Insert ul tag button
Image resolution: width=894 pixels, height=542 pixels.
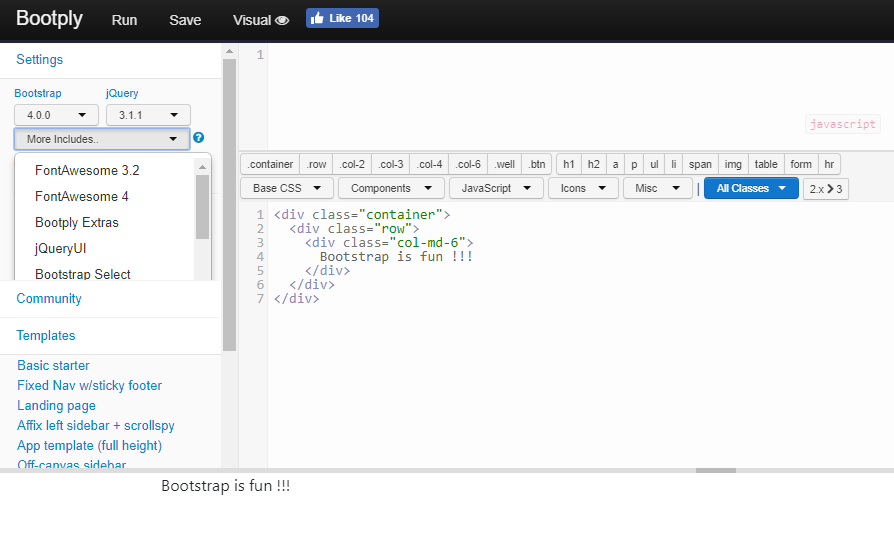pos(654,164)
